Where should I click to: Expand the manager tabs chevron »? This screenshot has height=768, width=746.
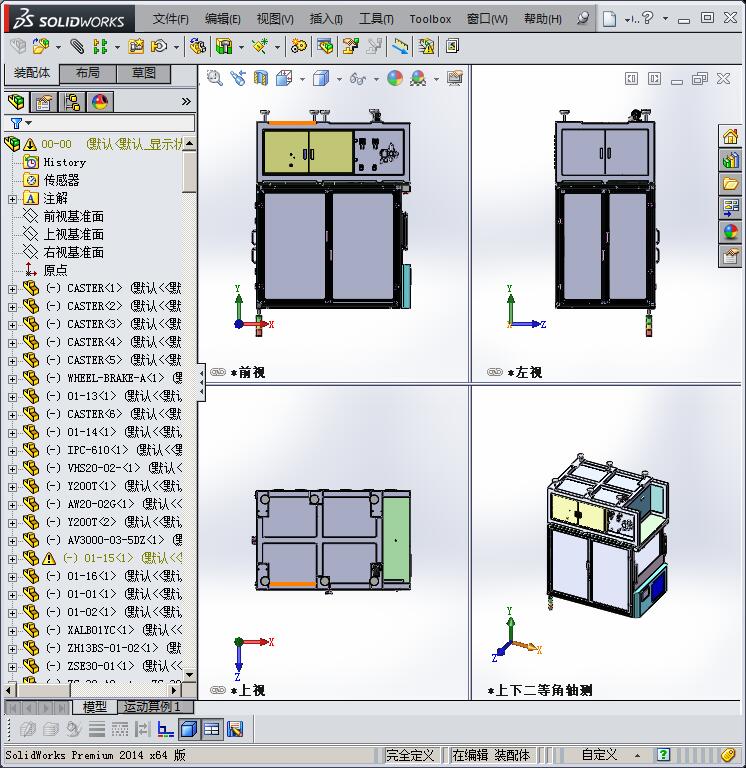click(186, 101)
